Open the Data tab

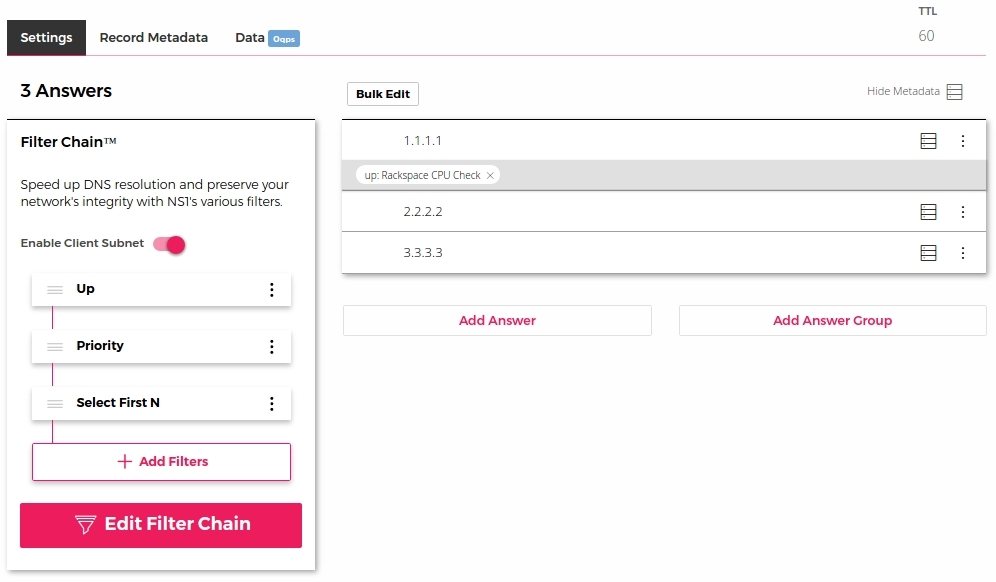pyautogui.click(x=248, y=37)
